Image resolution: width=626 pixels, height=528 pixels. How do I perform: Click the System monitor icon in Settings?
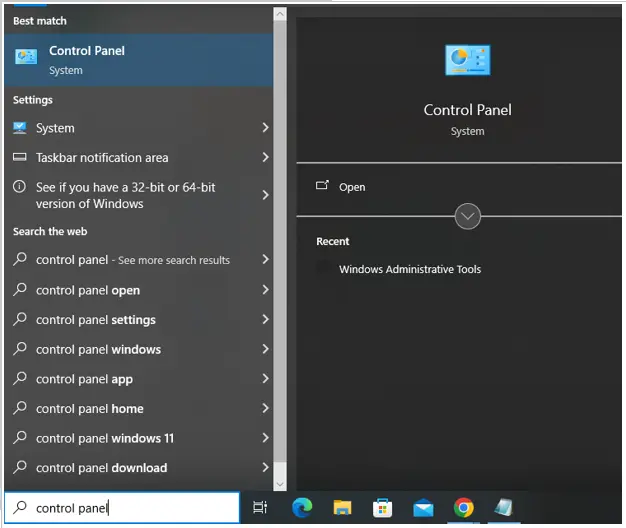20,128
